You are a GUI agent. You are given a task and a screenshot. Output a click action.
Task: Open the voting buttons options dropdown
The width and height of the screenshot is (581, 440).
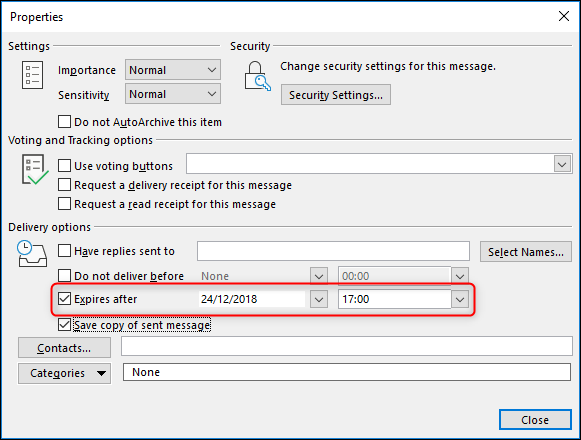coord(562,164)
